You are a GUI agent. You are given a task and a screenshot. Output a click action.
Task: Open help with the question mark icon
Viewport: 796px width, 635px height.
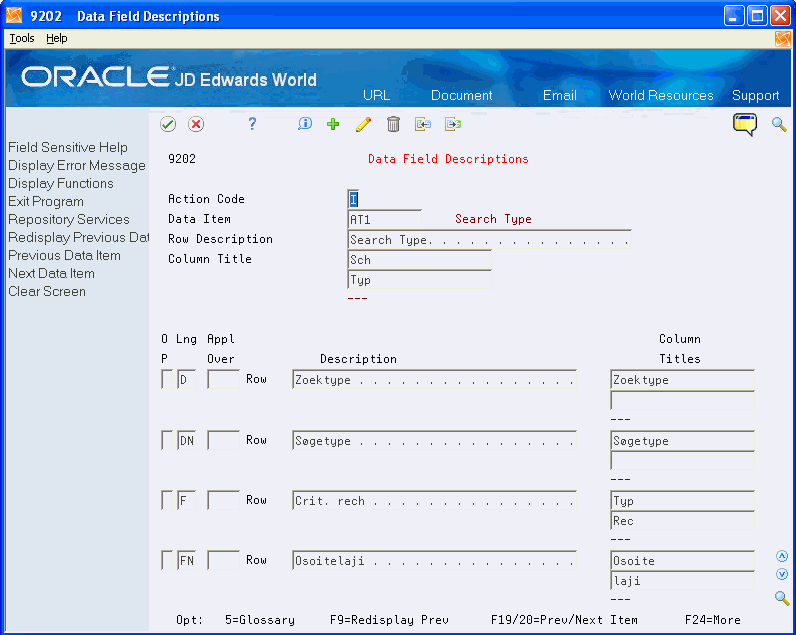tap(252, 124)
